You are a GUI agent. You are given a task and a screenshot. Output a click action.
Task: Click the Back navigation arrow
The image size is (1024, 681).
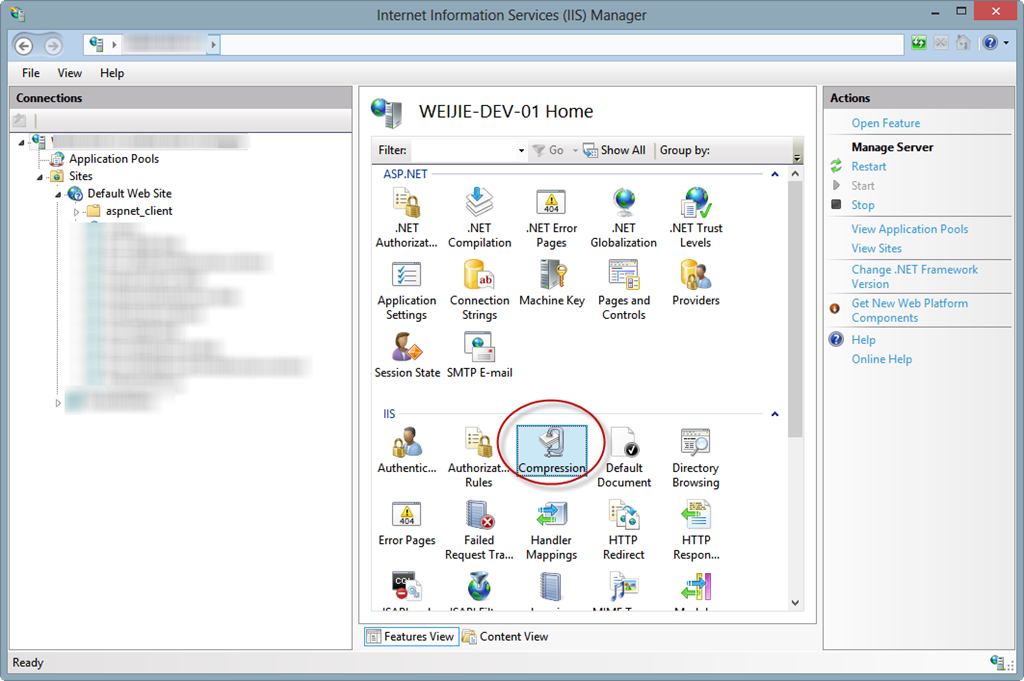click(24, 46)
